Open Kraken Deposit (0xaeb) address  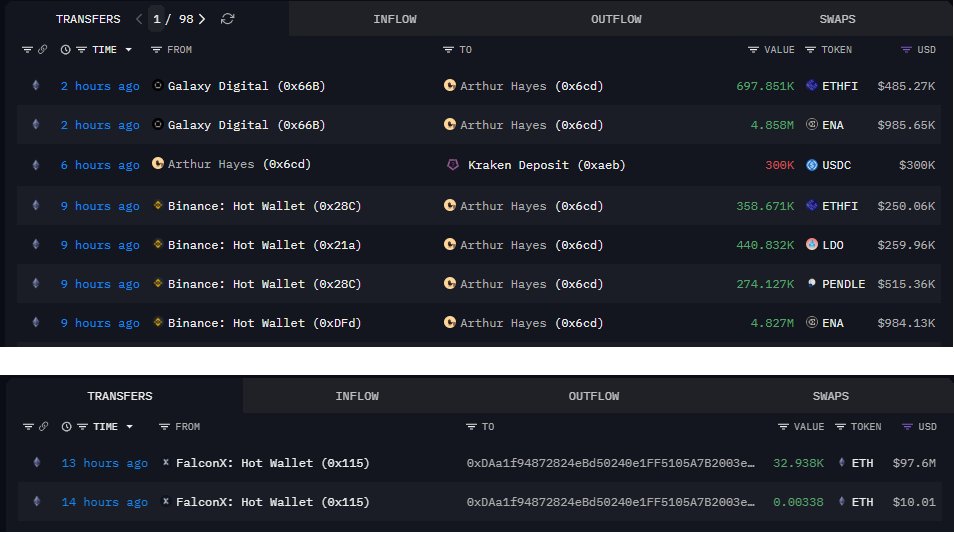pyautogui.click(x=546, y=165)
